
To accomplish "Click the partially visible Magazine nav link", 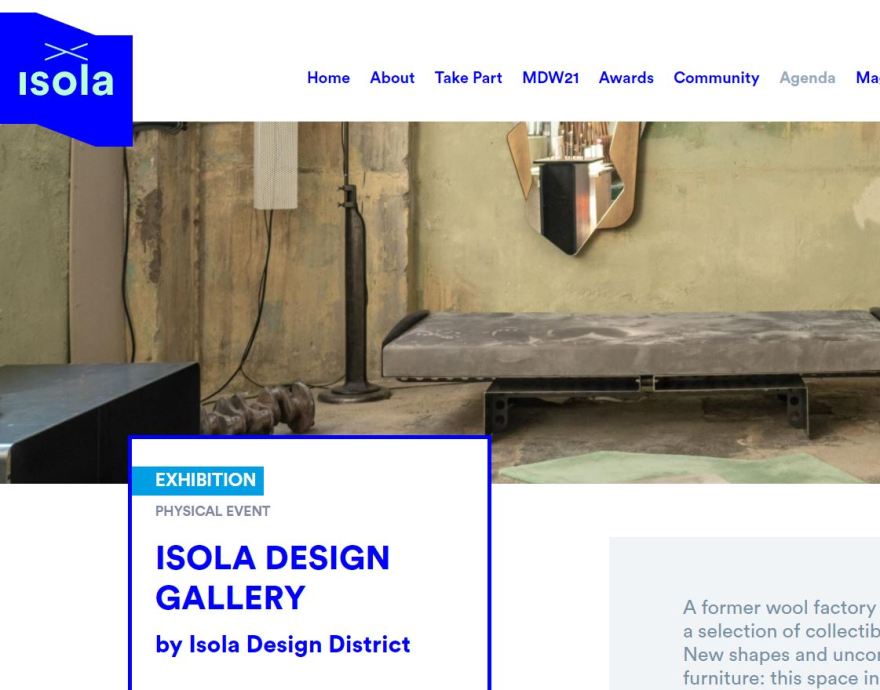I will 868,78.
